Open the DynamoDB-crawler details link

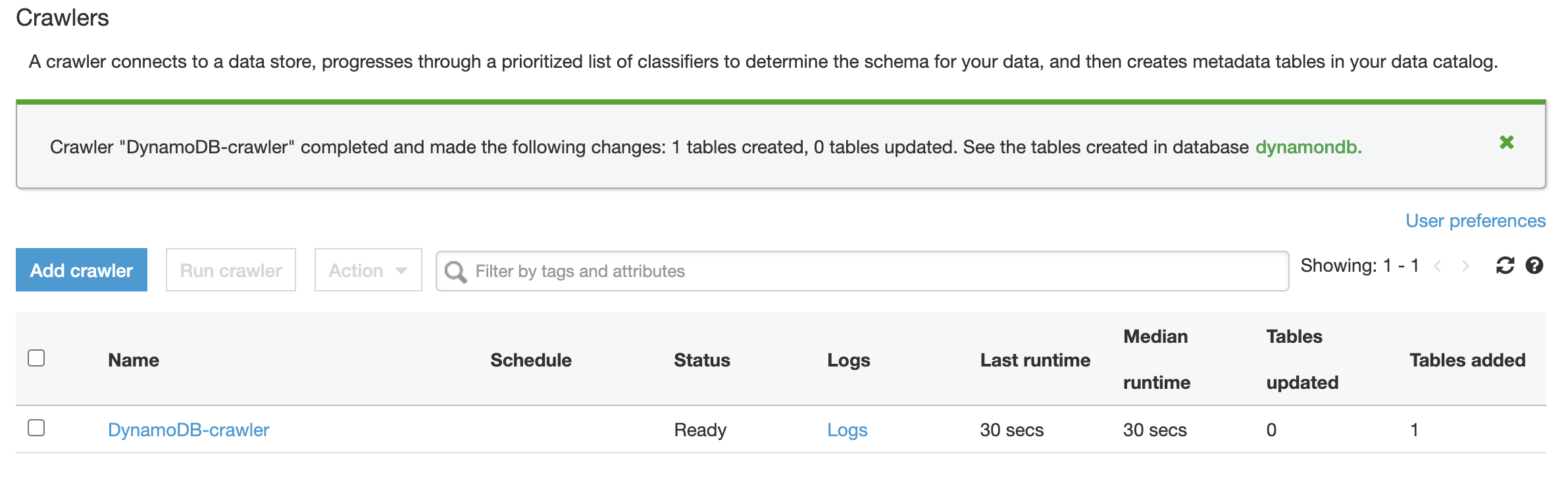[189, 430]
